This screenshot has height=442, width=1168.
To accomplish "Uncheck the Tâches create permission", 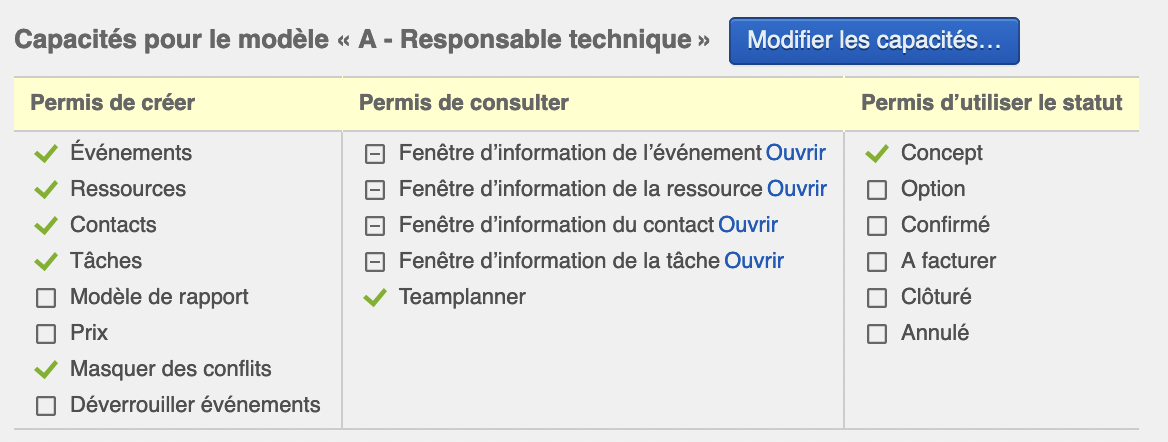I will tap(46, 262).
